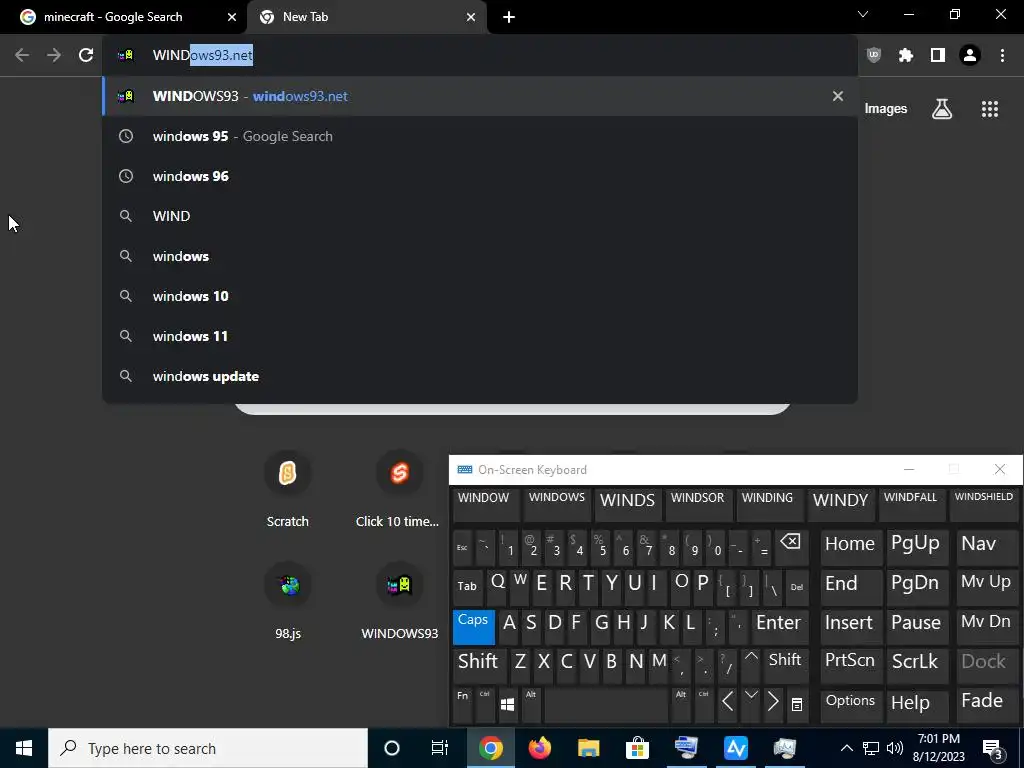Click the Backspace key on the keyboard
Screen dimensions: 1024x768
coord(790,547)
